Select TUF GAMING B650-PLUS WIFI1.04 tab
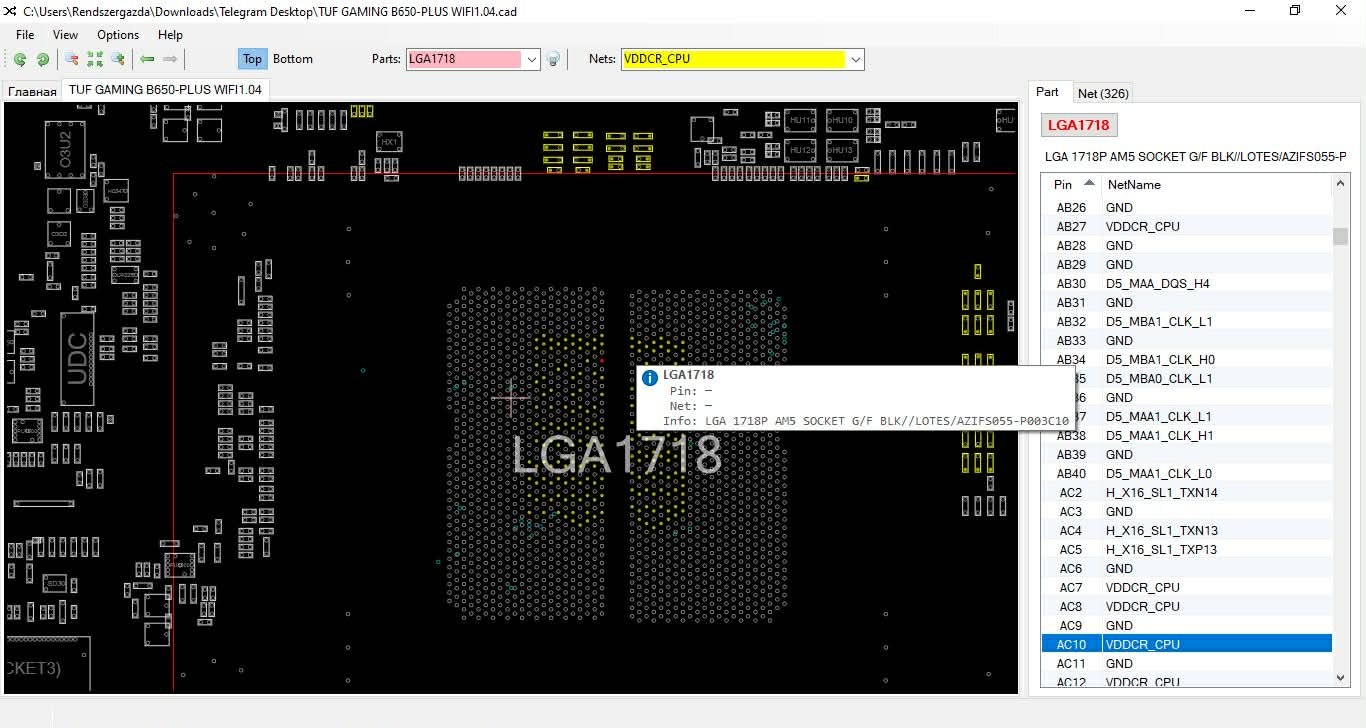 pyautogui.click(x=165, y=89)
